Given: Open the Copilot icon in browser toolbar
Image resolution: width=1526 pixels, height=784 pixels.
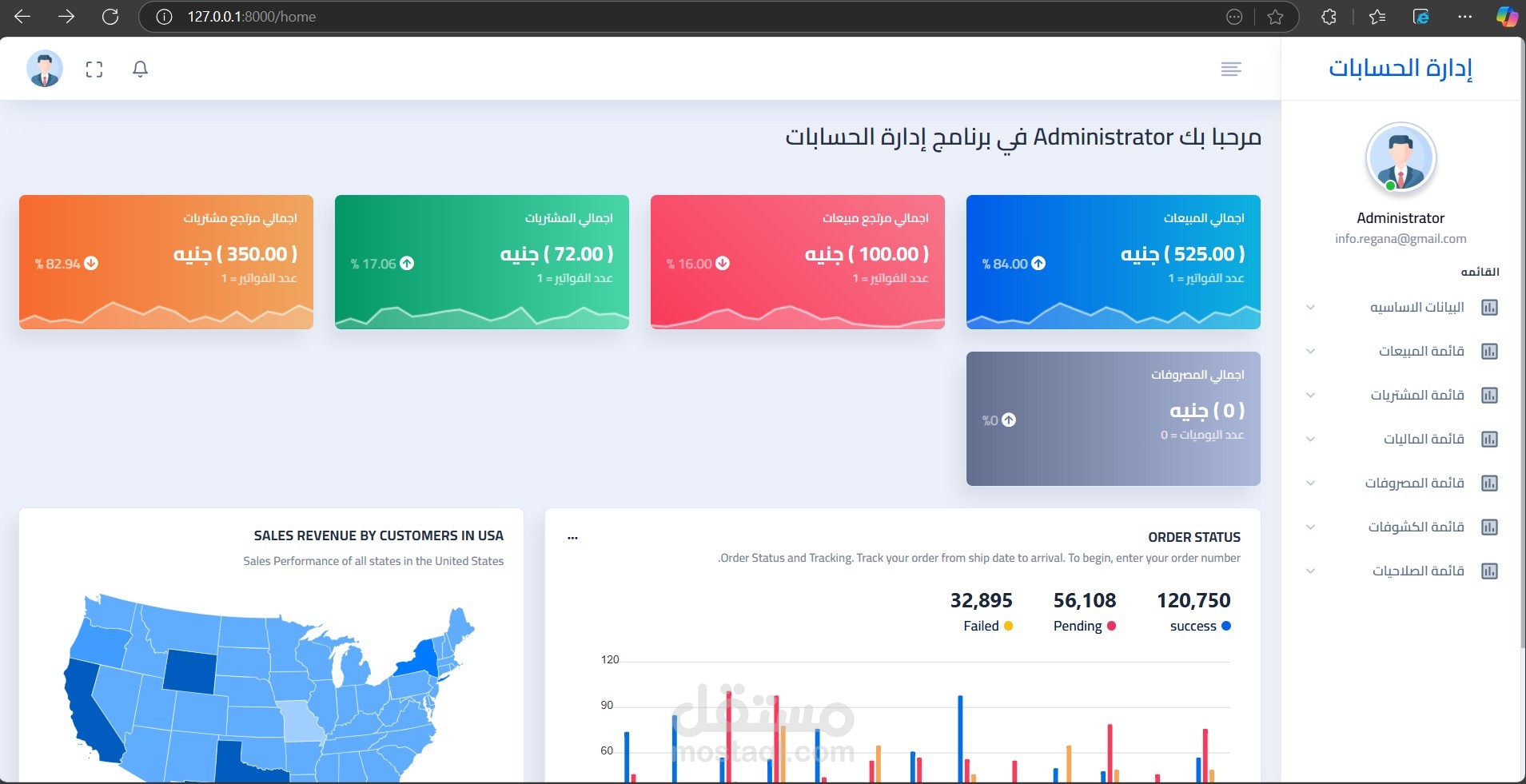Looking at the screenshot, I should [1507, 17].
